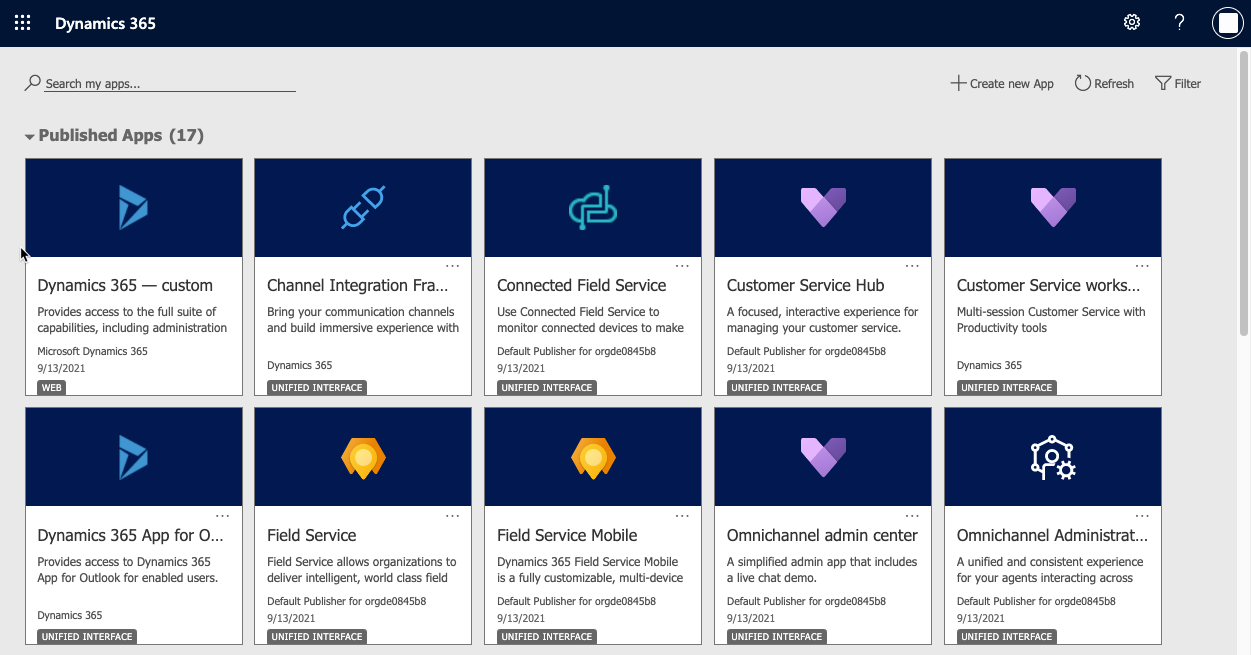The image size is (1251, 655).
Task: Click 'Microsoft Dynamics 365' publisher text
Action: 92,351
